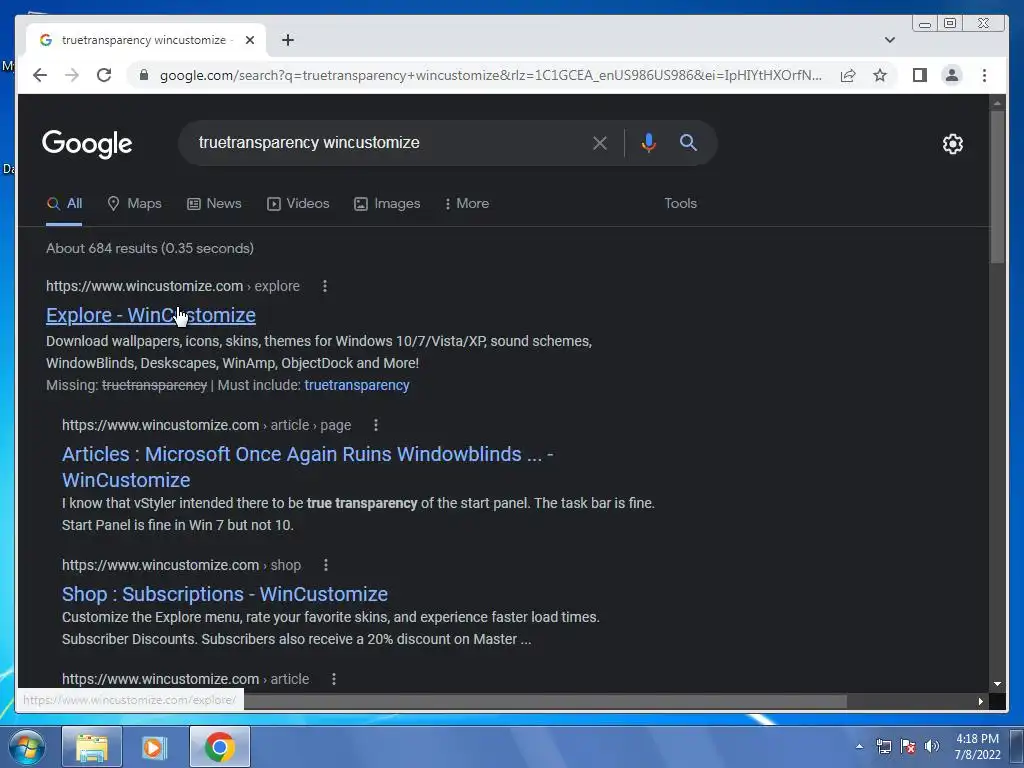Open the Windows Start menu
1024x768 pixels.
[x=26, y=747]
